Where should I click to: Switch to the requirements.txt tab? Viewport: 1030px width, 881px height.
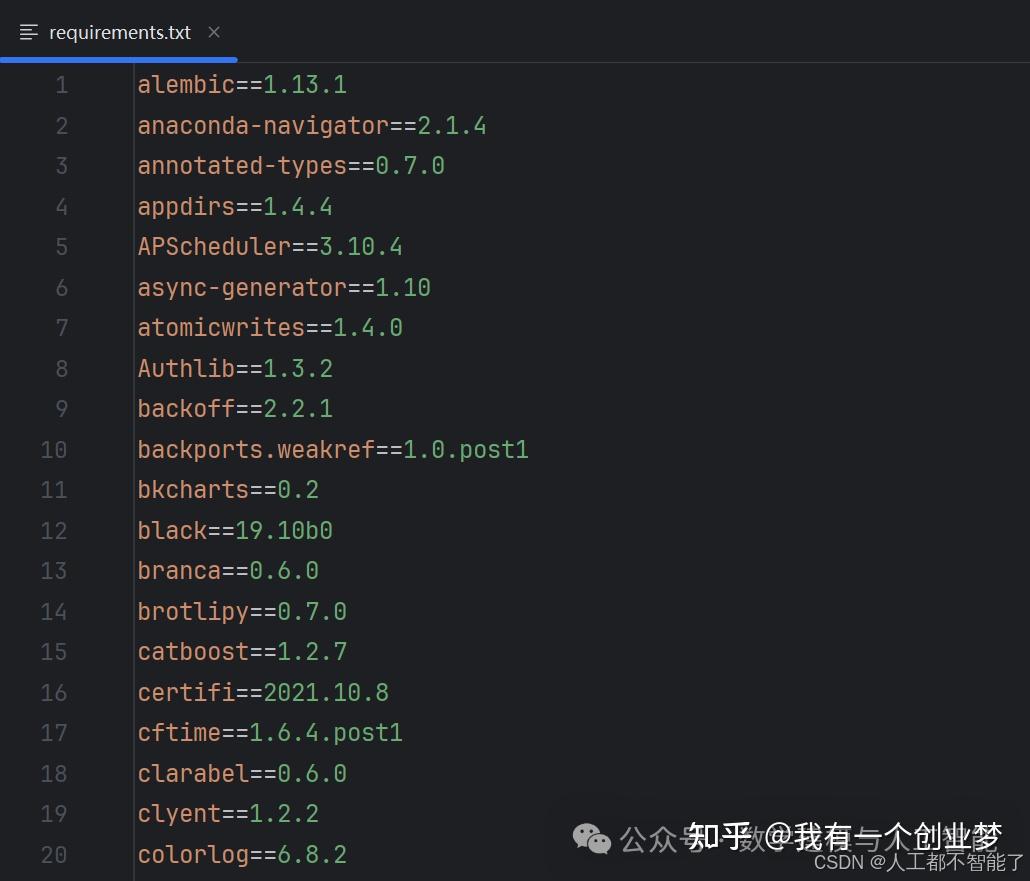click(120, 31)
